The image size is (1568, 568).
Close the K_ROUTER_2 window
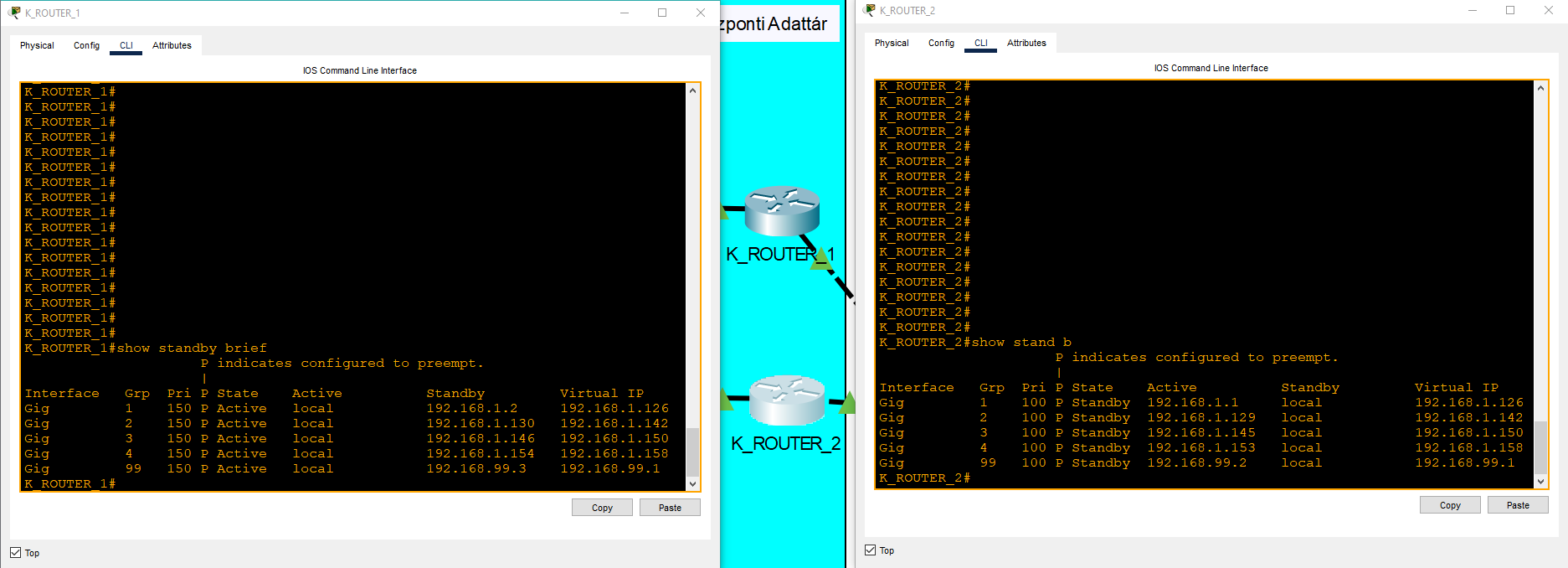pos(1548,10)
